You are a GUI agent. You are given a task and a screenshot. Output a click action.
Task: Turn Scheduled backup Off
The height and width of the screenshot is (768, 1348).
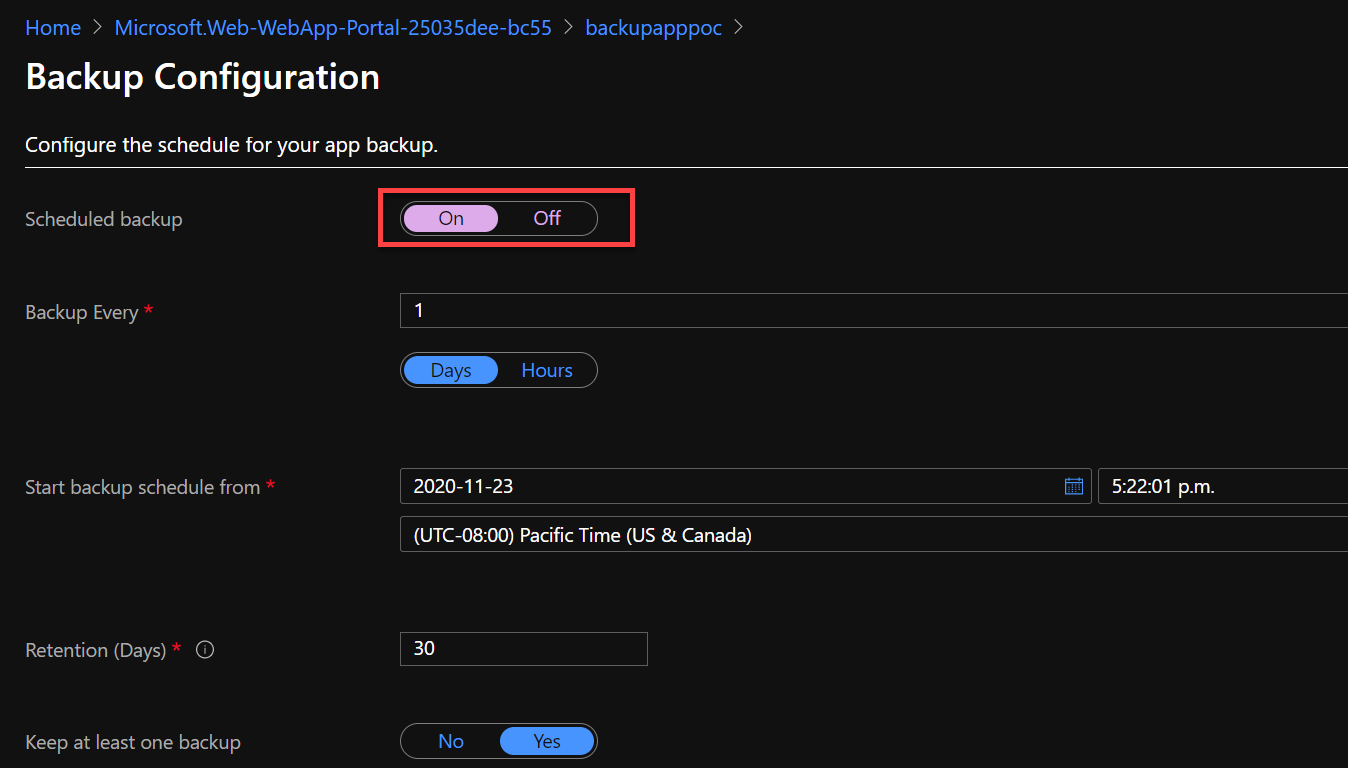[547, 218]
